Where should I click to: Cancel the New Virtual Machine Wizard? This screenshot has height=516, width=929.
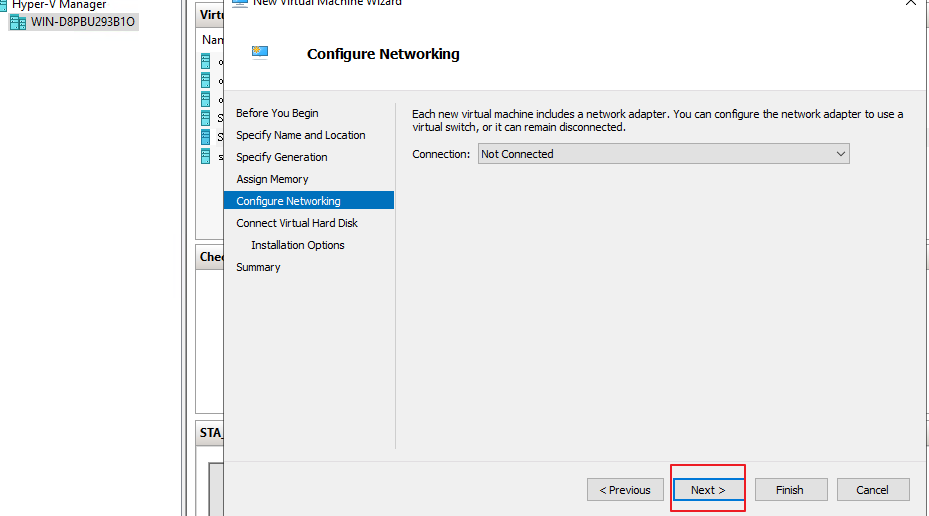(872, 490)
